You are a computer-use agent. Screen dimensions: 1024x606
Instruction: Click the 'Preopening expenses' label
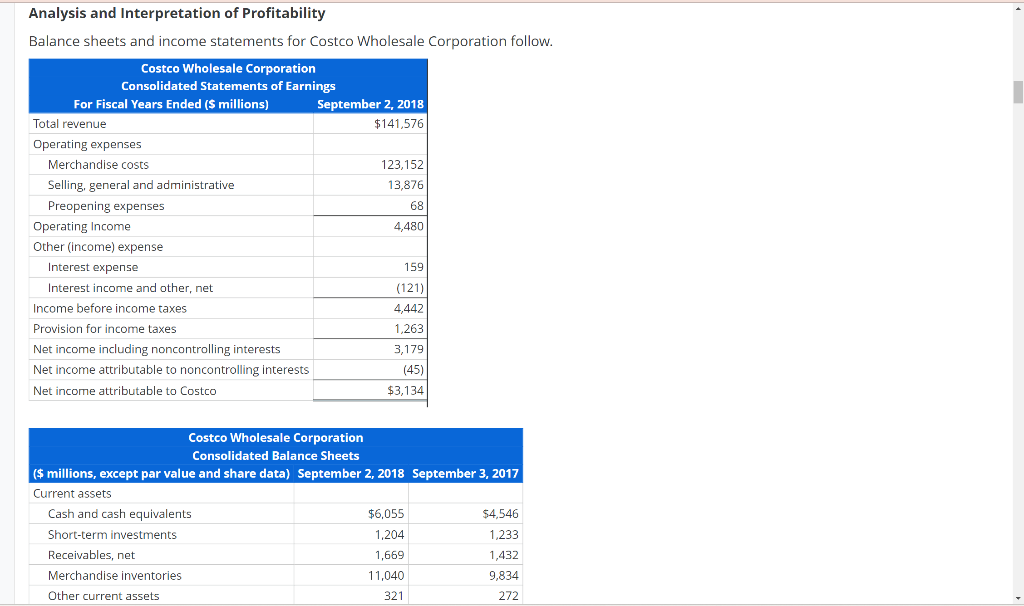pyautogui.click(x=106, y=206)
